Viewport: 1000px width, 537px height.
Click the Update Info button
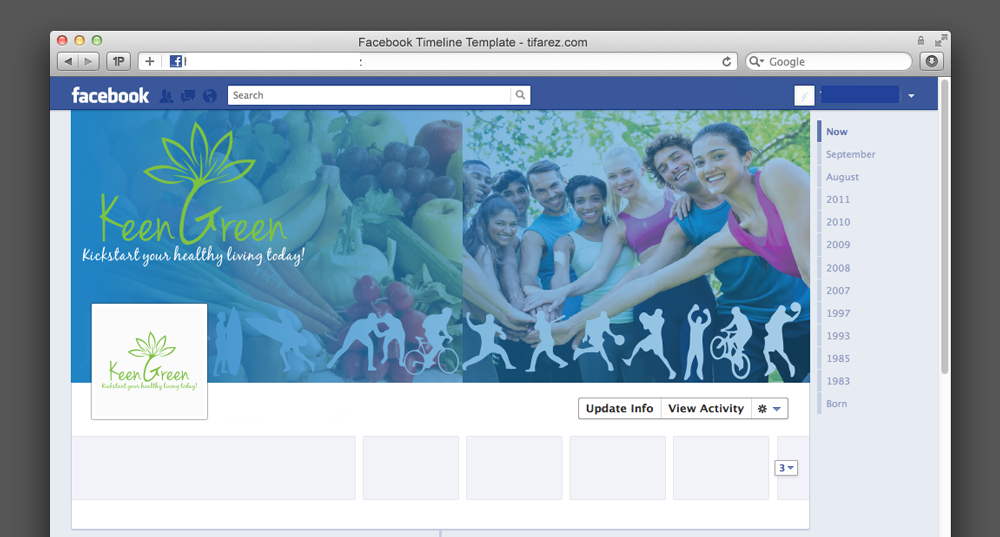tap(619, 409)
